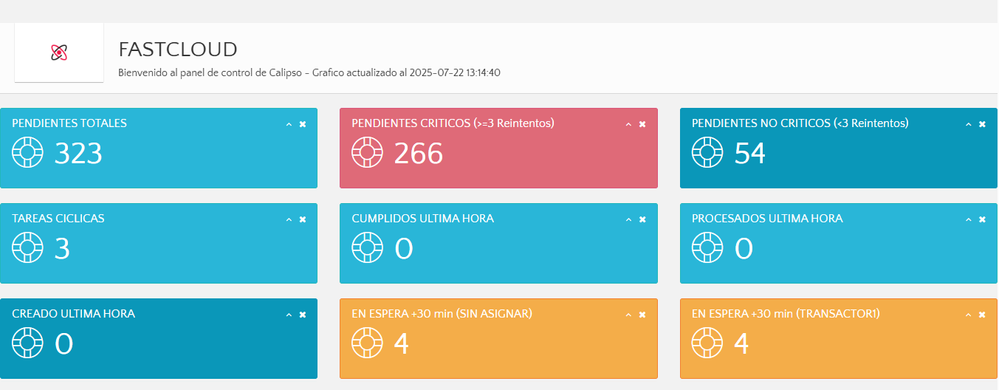Close the CUMPLIDOS ULTIMA HORA card

[x=642, y=219]
